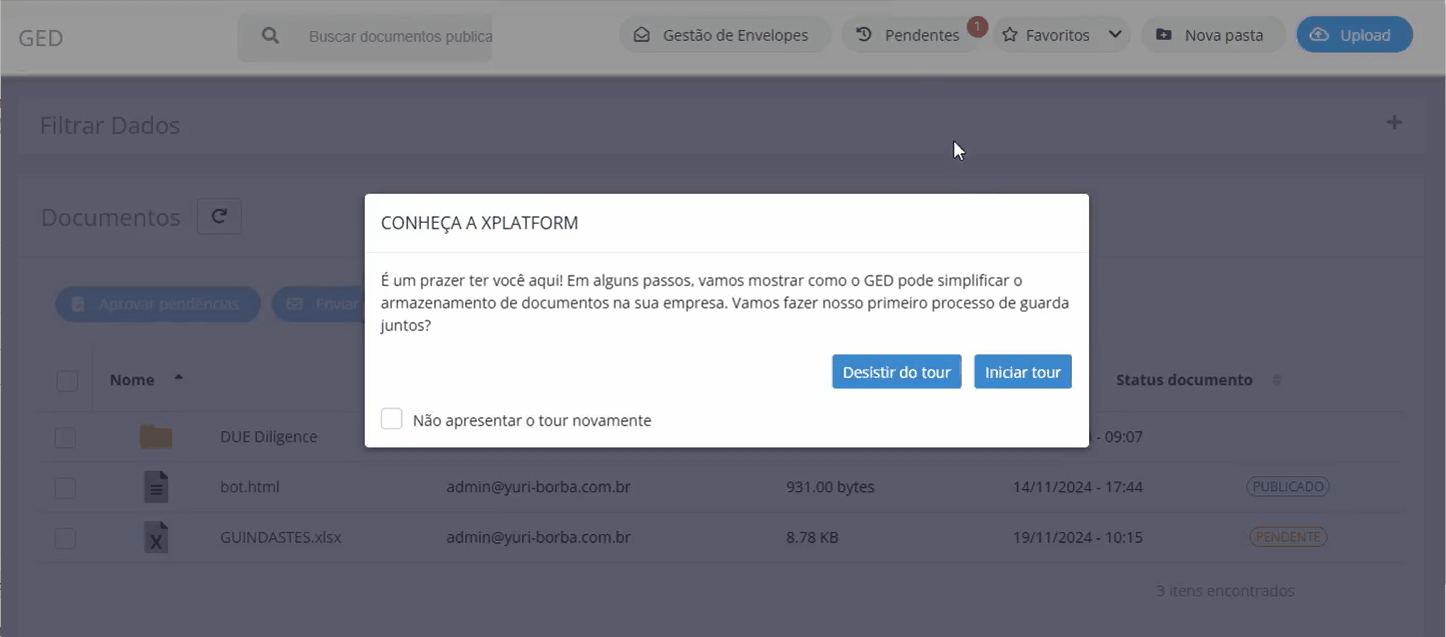Click the Upload cloud icon
The height and width of the screenshot is (637, 1446).
(1320, 35)
